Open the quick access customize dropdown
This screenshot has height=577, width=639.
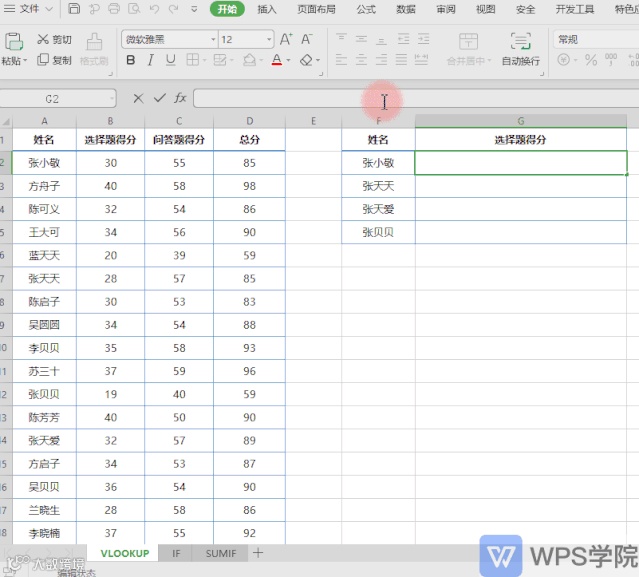tap(194, 9)
